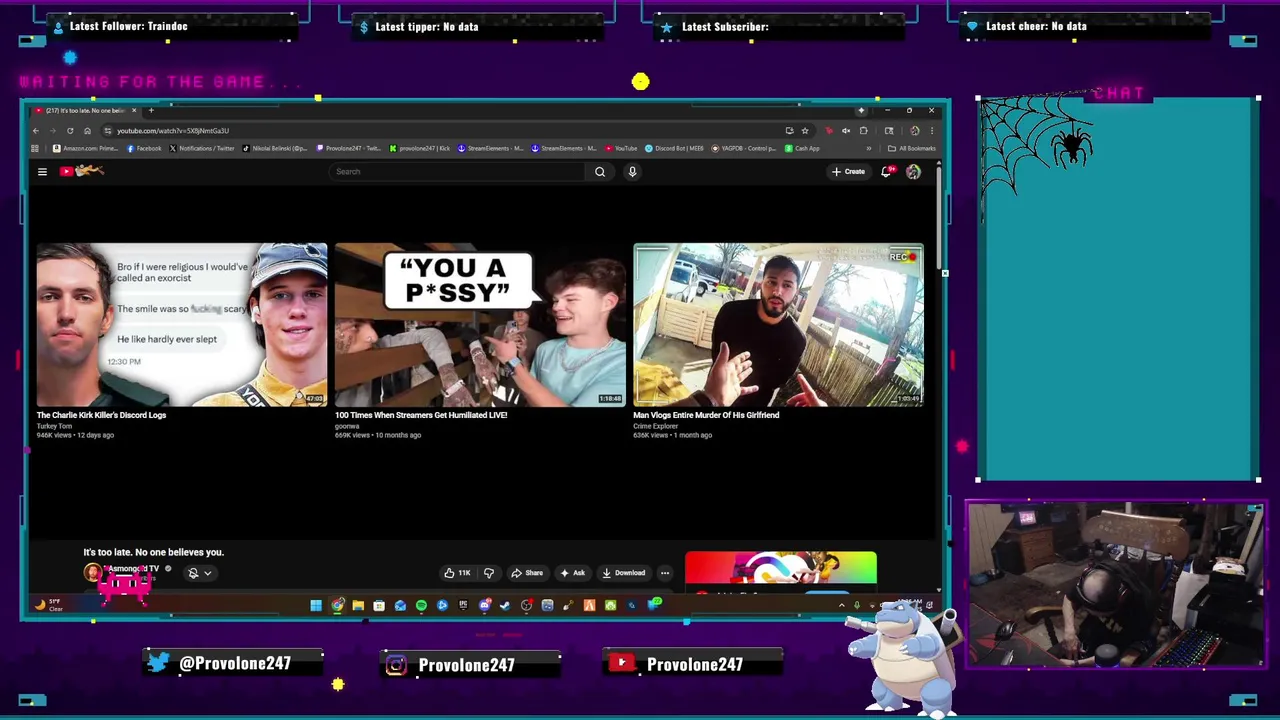Go back with the browser back arrow
Image resolution: width=1280 pixels, height=720 pixels.
pos(36,131)
